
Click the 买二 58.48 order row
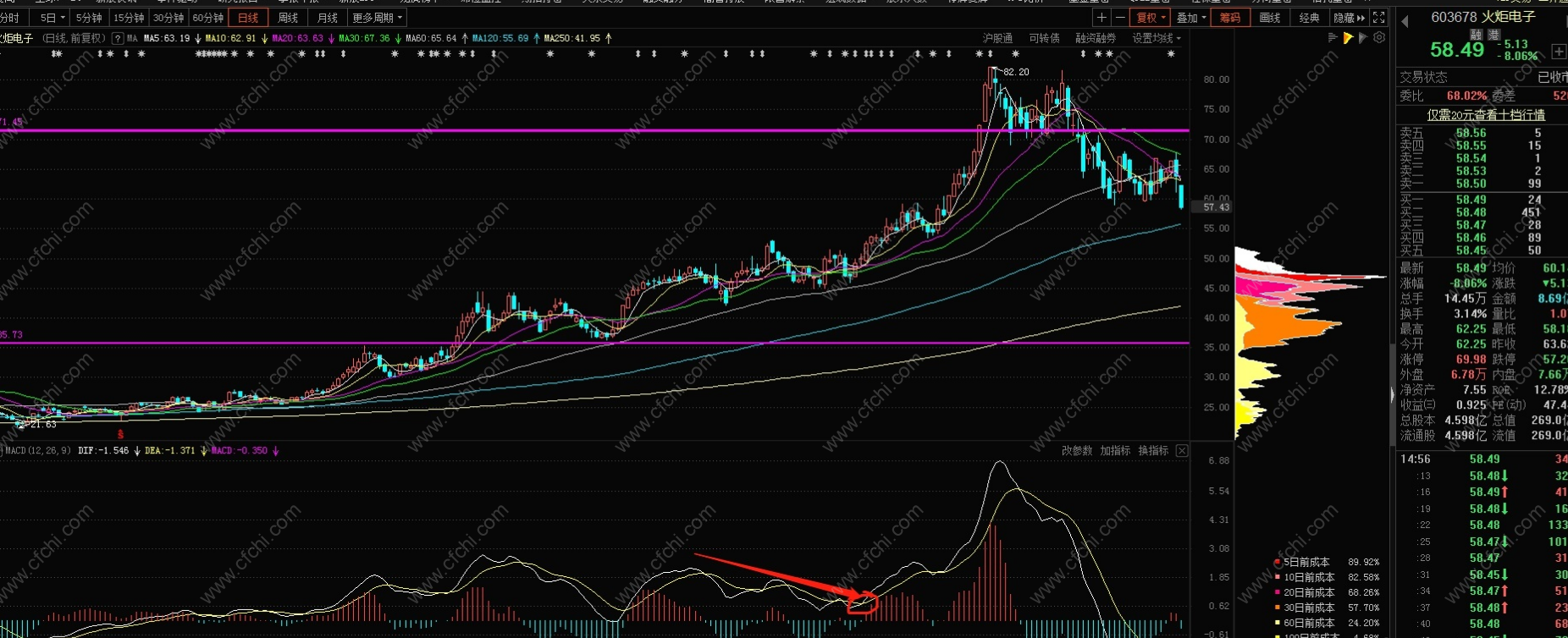1482,212
